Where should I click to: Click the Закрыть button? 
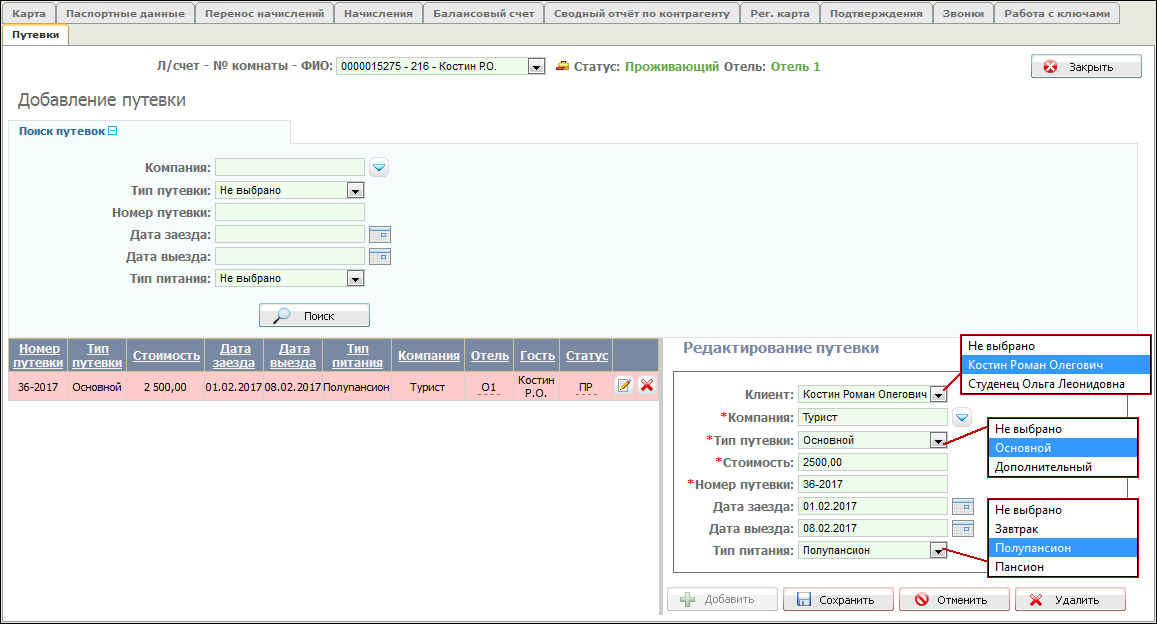click(x=1086, y=67)
